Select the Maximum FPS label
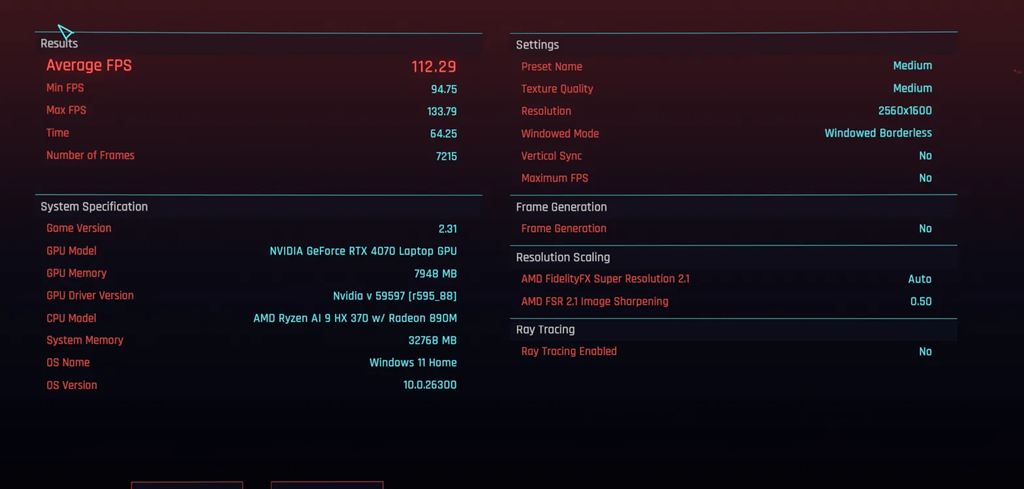Image resolution: width=1024 pixels, height=489 pixels. coord(554,178)
